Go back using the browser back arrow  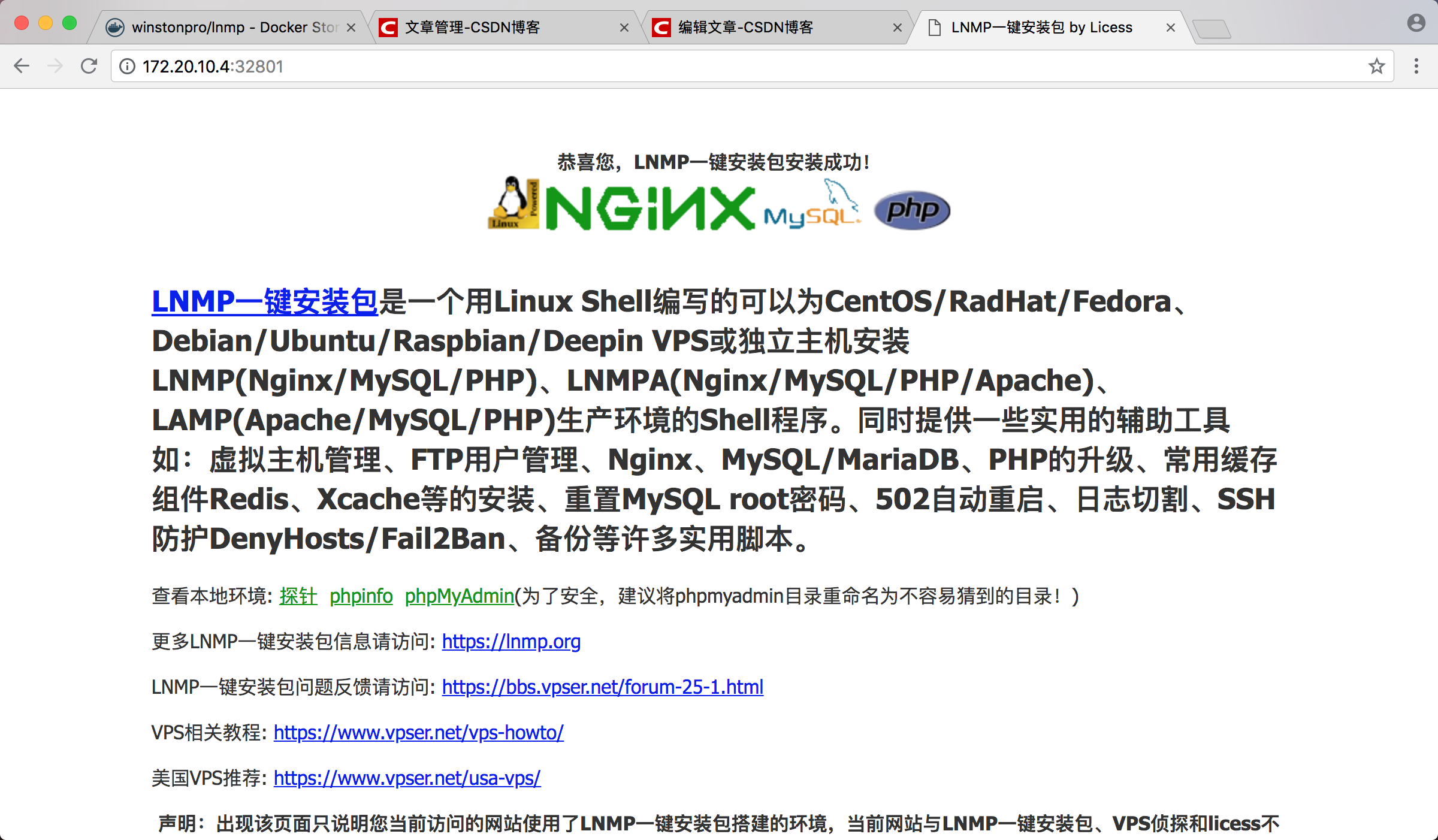click(22, 66)
